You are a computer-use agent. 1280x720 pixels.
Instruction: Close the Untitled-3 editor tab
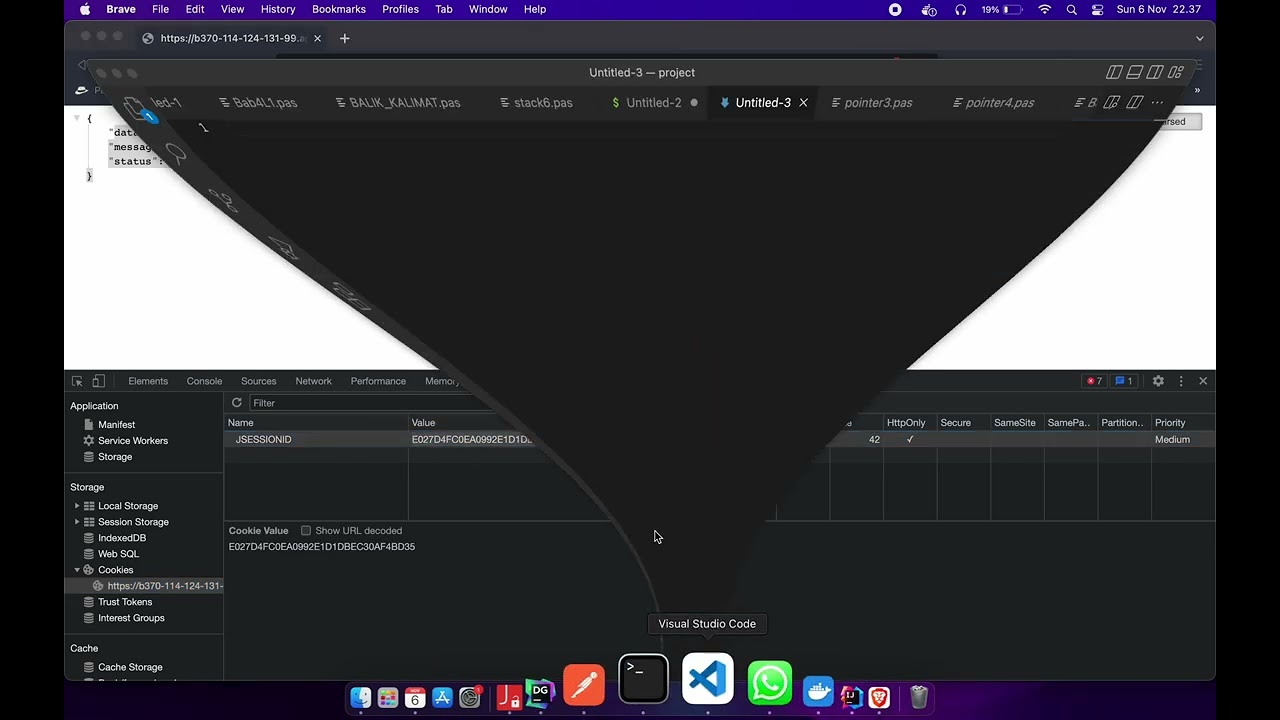[803, 103]
